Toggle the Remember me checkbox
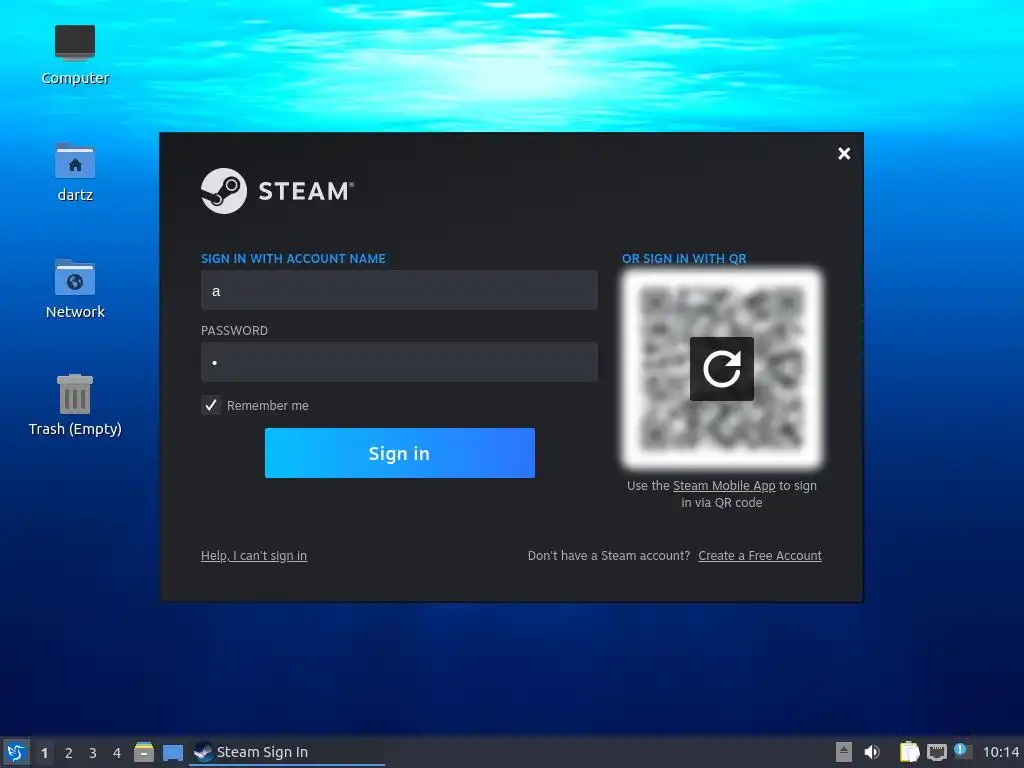 click(210, 406)
